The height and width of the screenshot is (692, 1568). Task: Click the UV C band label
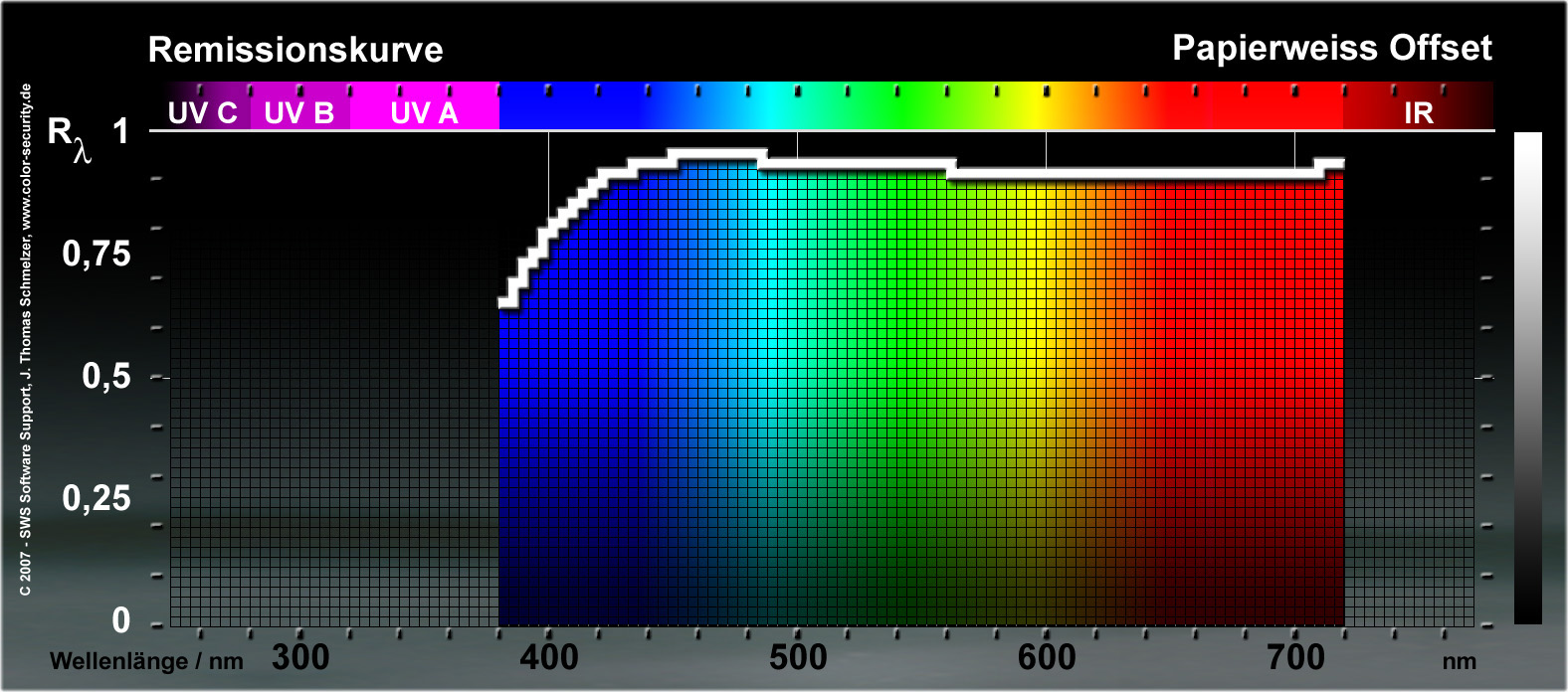pos(203,112)
